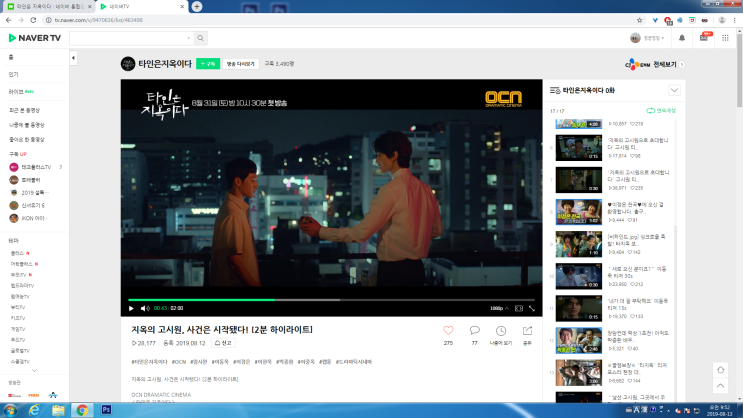743x418 pixels.
Task: Open the CJ ENM 전체보기 link
Action: 654,64
